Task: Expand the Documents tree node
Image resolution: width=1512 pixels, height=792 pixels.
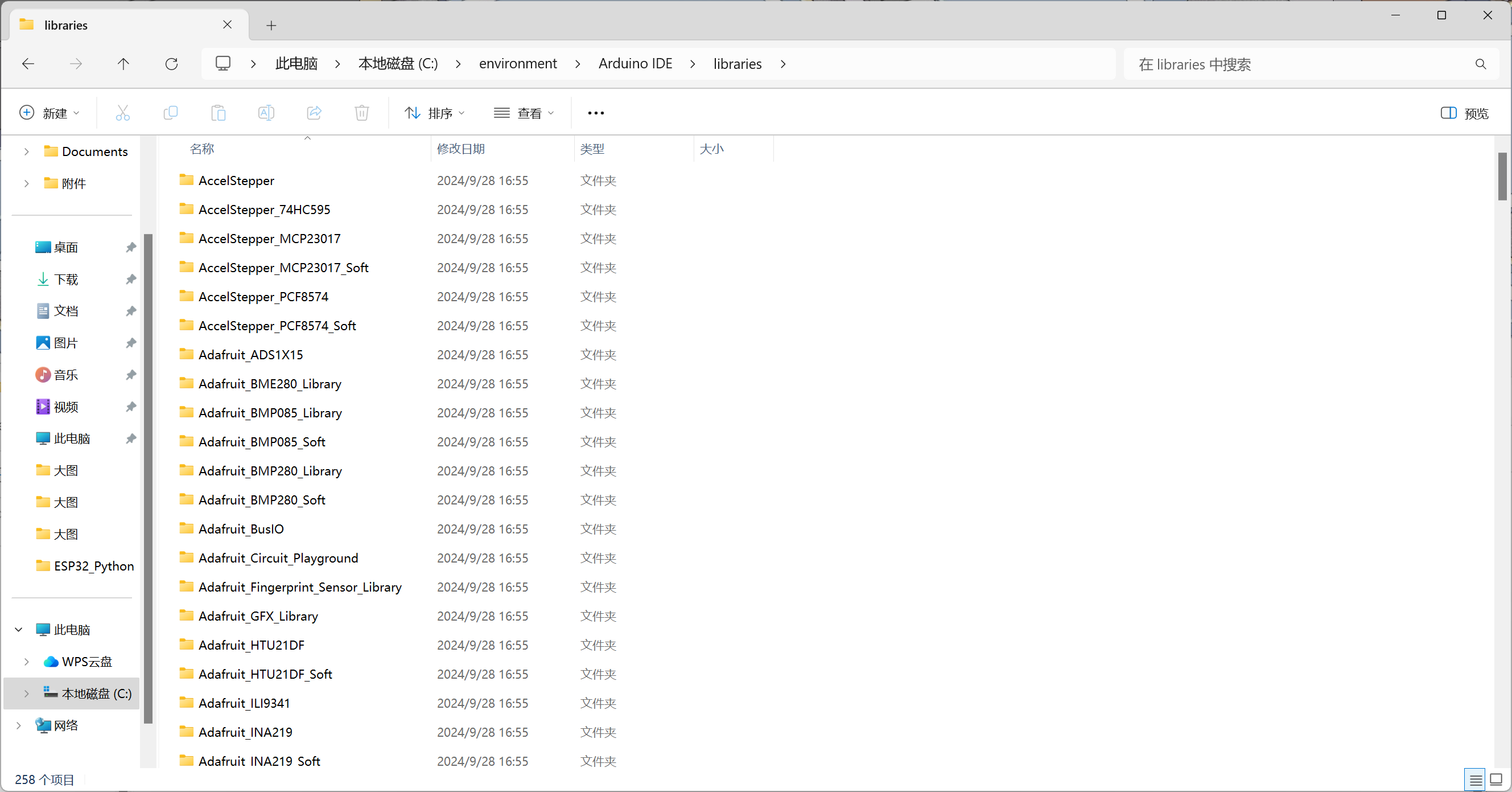Action: pos(26,151)
